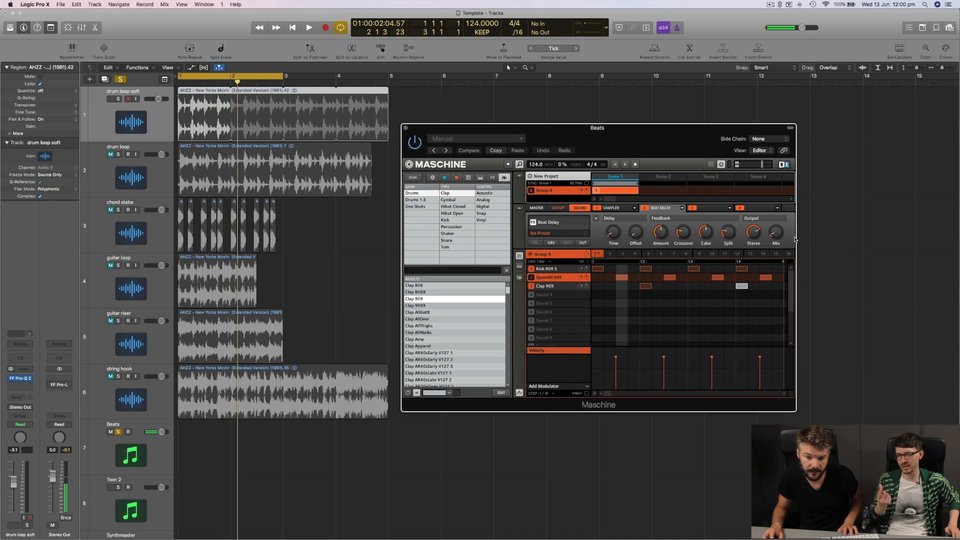This screenshot has width=960, height=540.
Task: Click the Join regions icon
Action: 380,48
